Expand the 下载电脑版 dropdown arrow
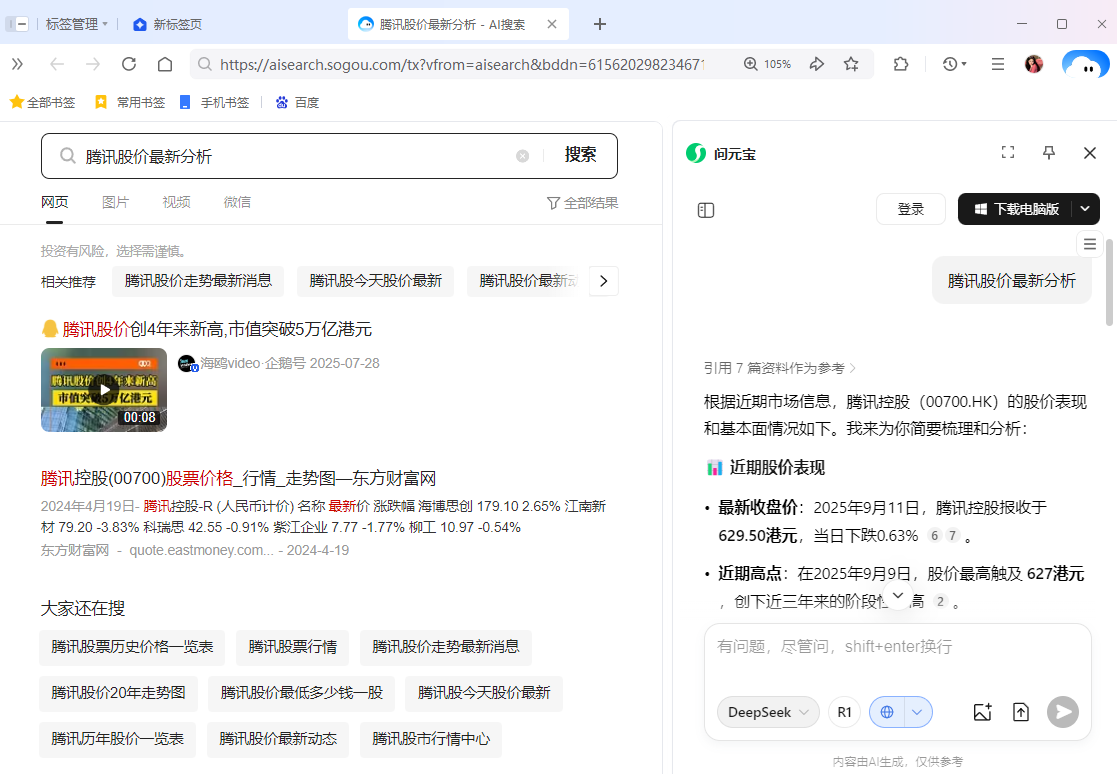This screenshot has height=774, width=1117. [x=1084, y=208]
